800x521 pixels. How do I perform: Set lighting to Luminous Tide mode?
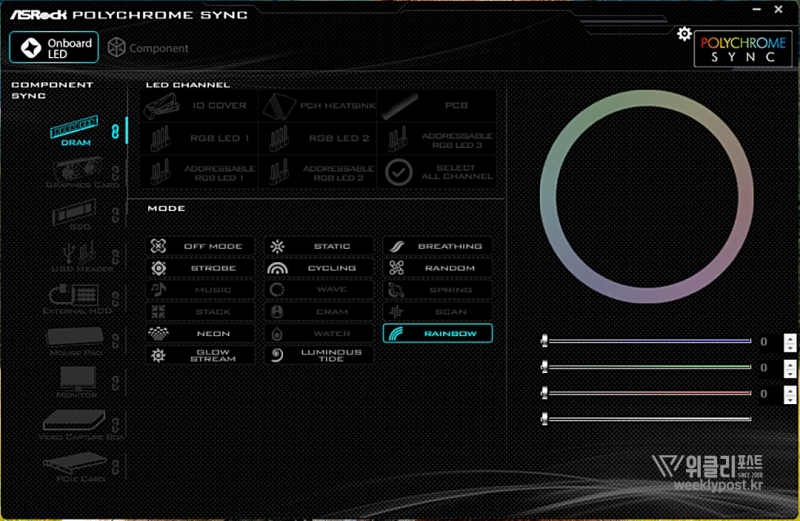pyautogui.click(x=319, y=355)
